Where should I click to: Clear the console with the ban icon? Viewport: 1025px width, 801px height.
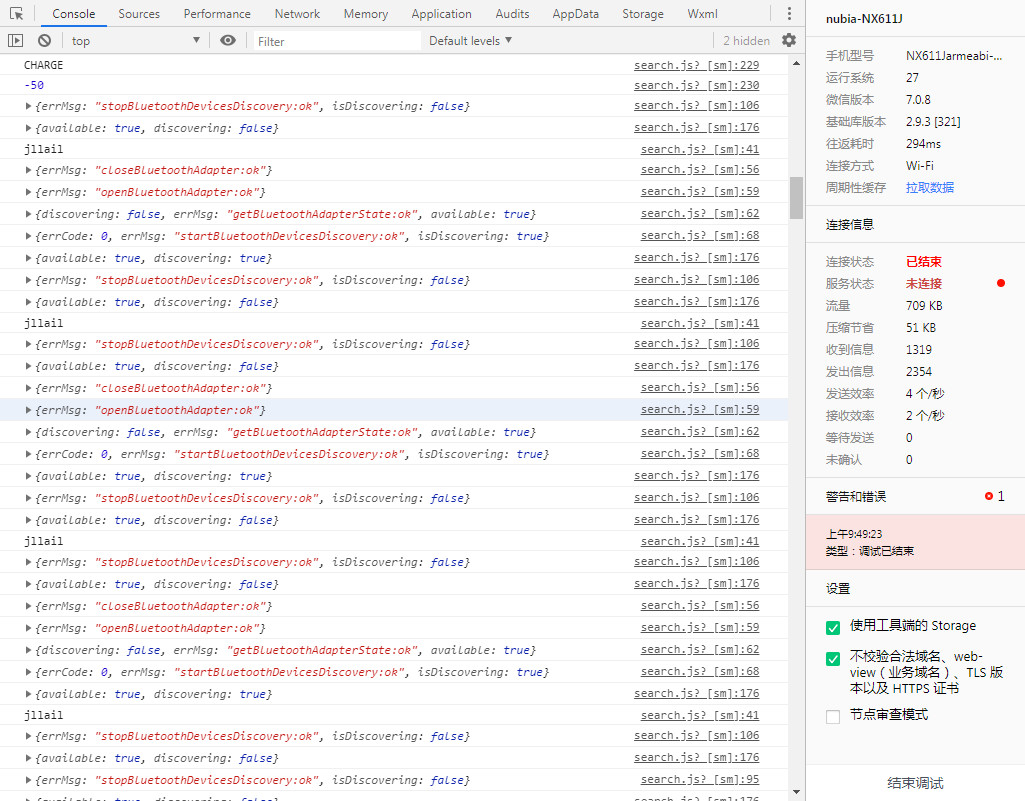(x=44, y=41)
